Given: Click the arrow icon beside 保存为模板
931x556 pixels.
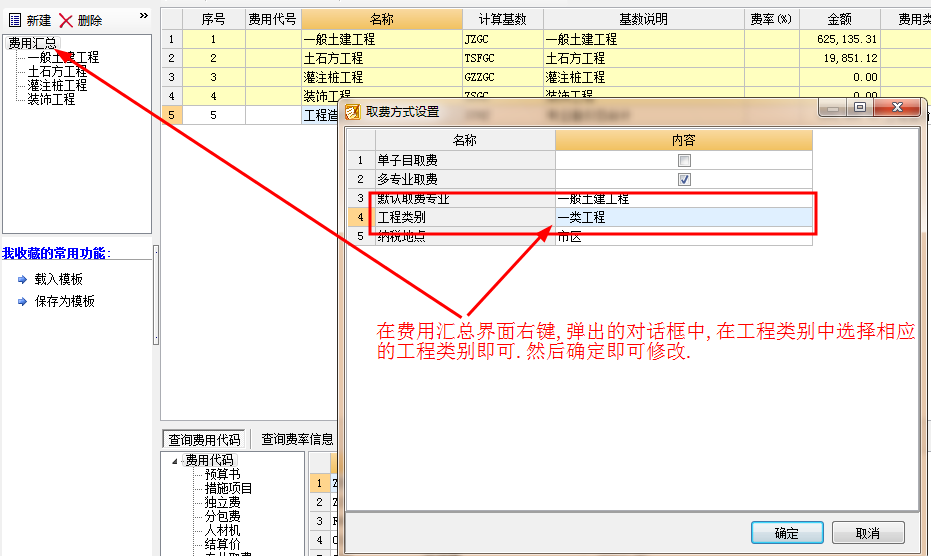Looking at the screenshot, I should [23, 301].
